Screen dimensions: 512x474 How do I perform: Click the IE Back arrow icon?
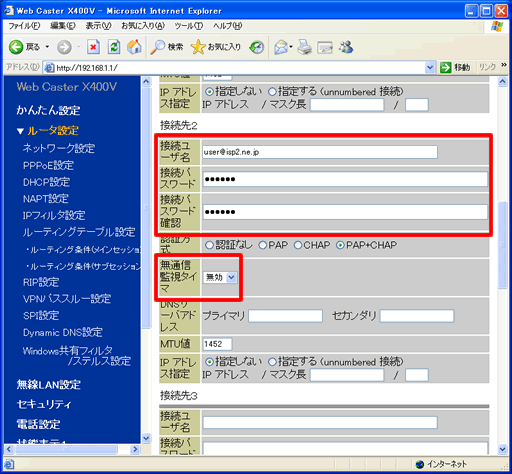pyautogui.click(x=16, y=47)
